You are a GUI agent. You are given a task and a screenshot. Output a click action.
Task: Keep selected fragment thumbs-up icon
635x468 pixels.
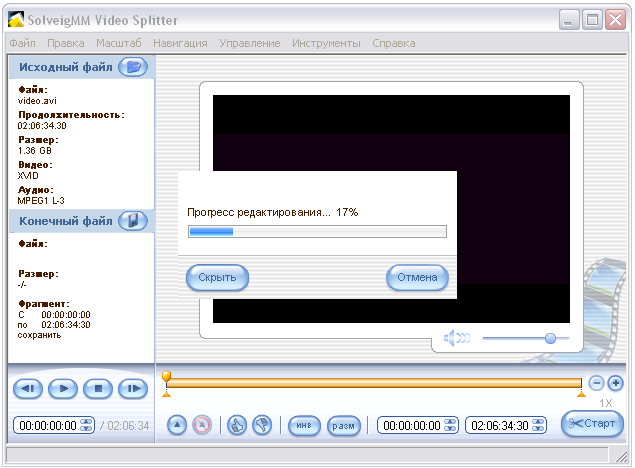[x=237, y=425]
